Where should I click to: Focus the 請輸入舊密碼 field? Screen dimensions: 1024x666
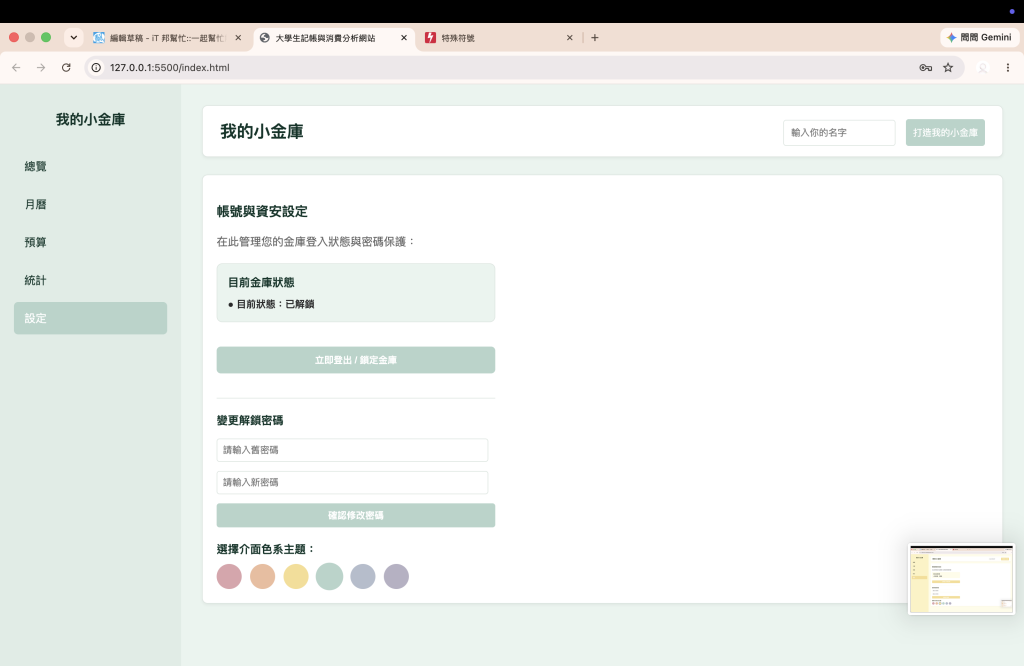click(x=353, y=450)
